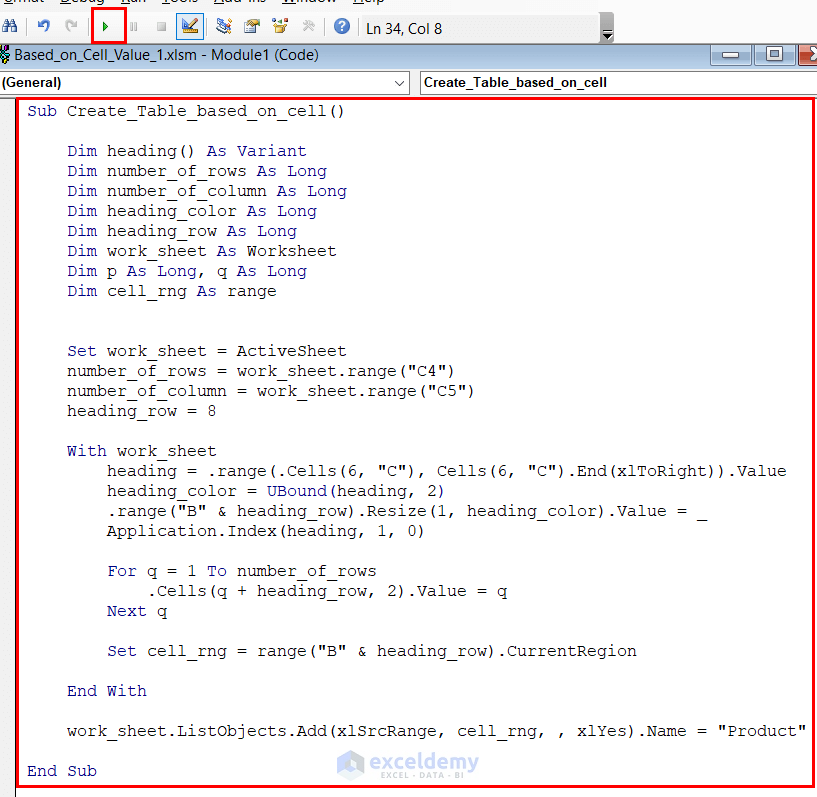
Task: Click the VBA module icon in the title bar
Action: (5, 55)
